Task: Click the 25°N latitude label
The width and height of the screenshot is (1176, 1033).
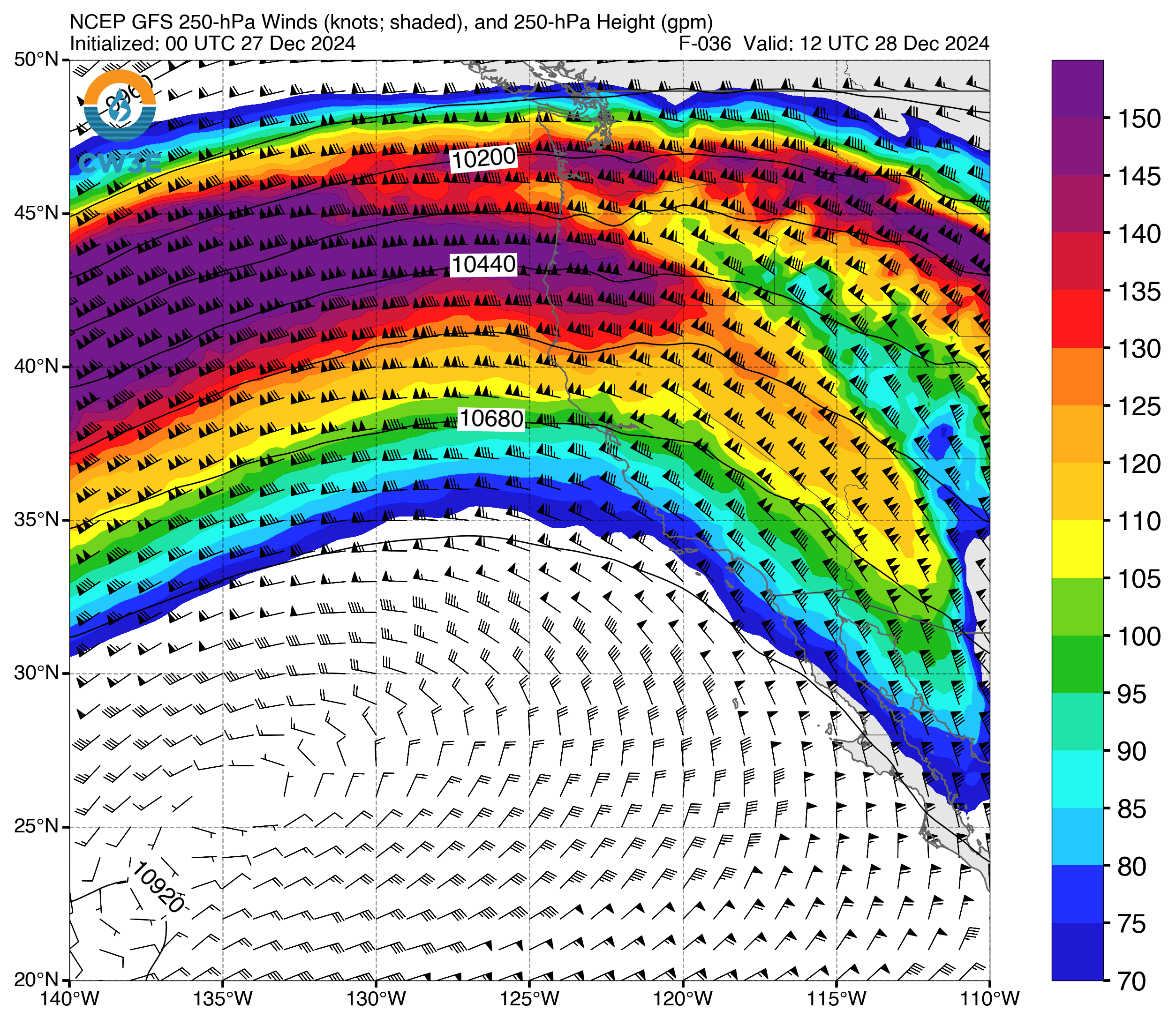Action: click(x=37, y=826)
